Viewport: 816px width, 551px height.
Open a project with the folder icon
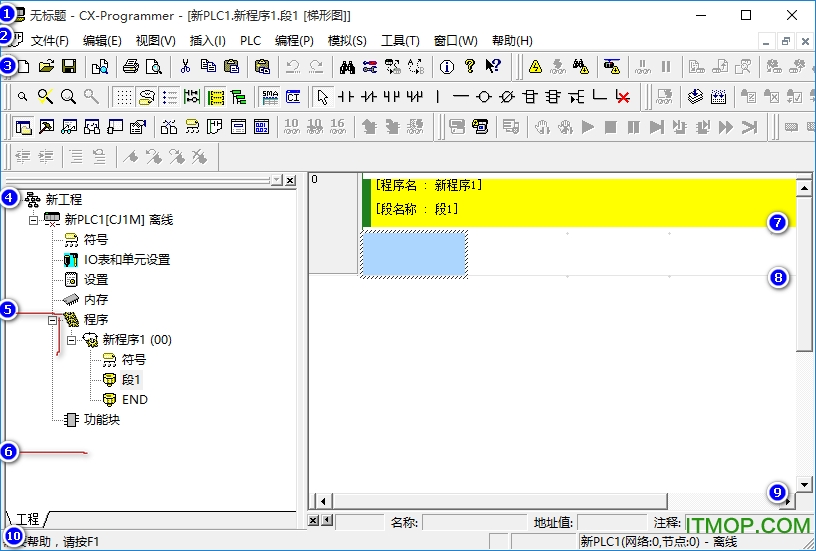tap(46, 66)
